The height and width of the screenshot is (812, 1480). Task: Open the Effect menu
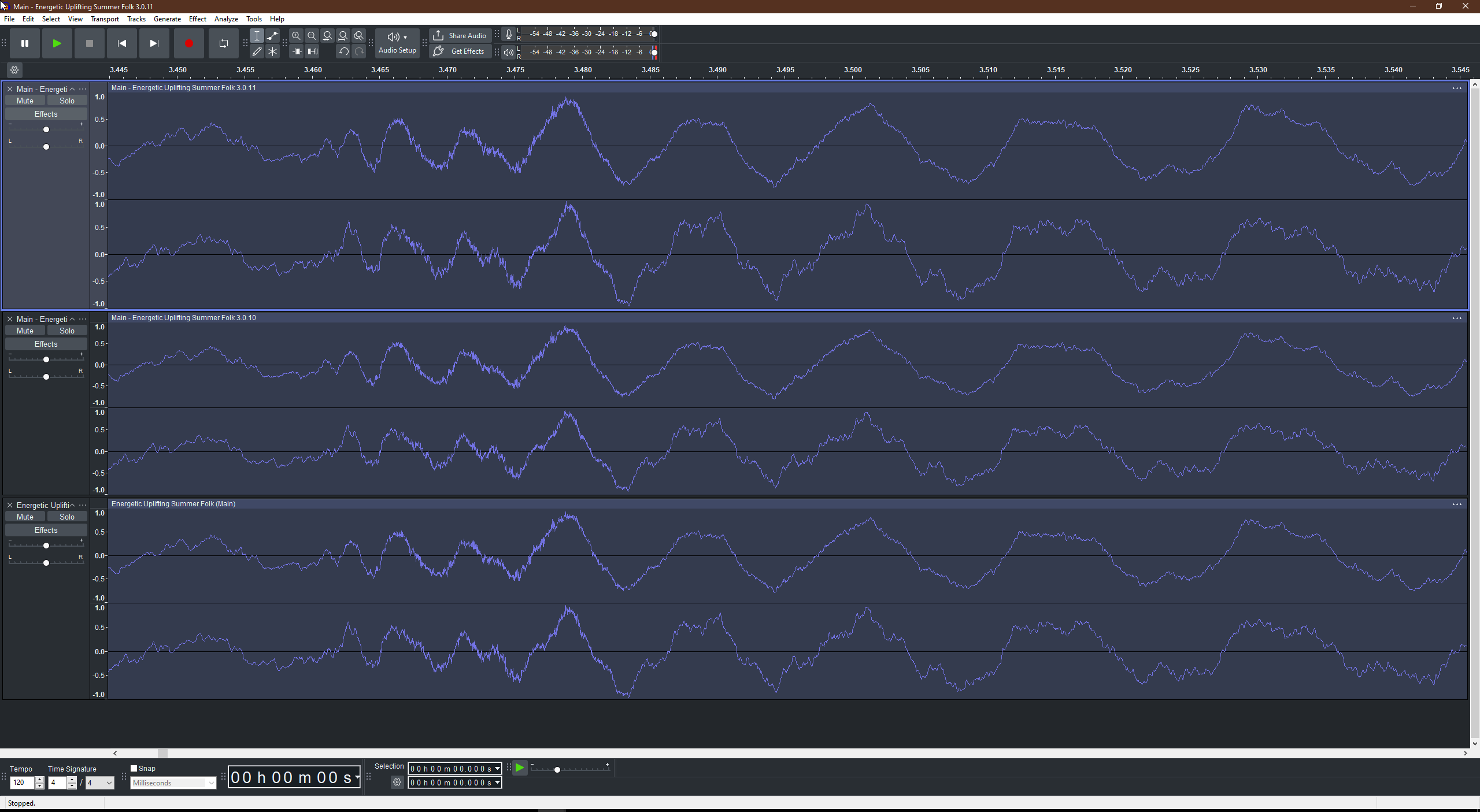(197, 19)
